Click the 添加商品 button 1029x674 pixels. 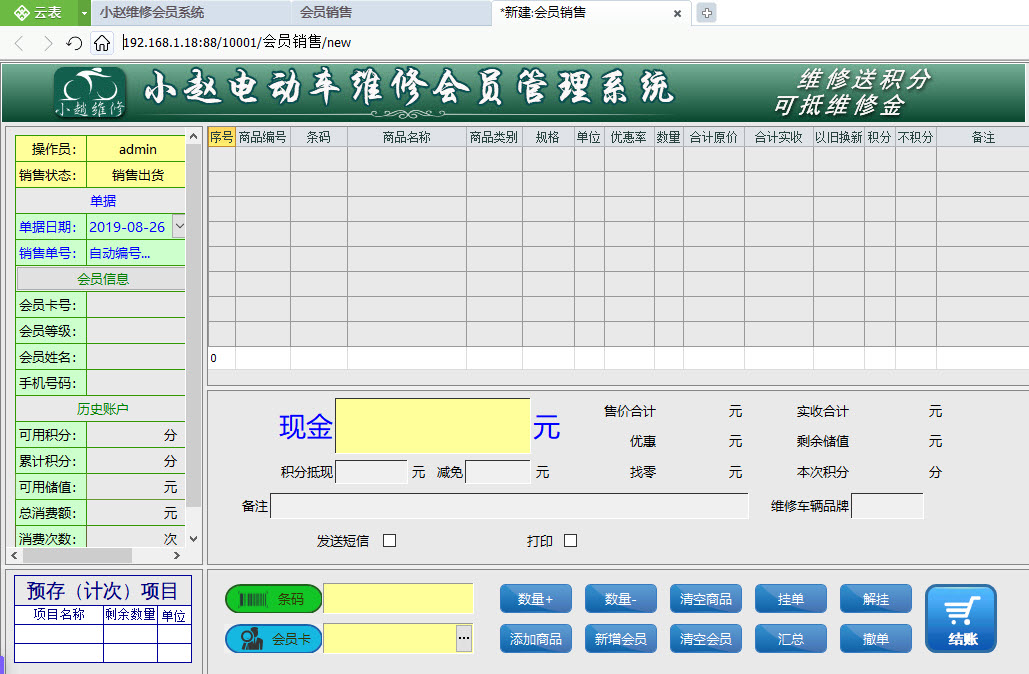(536, 639)
